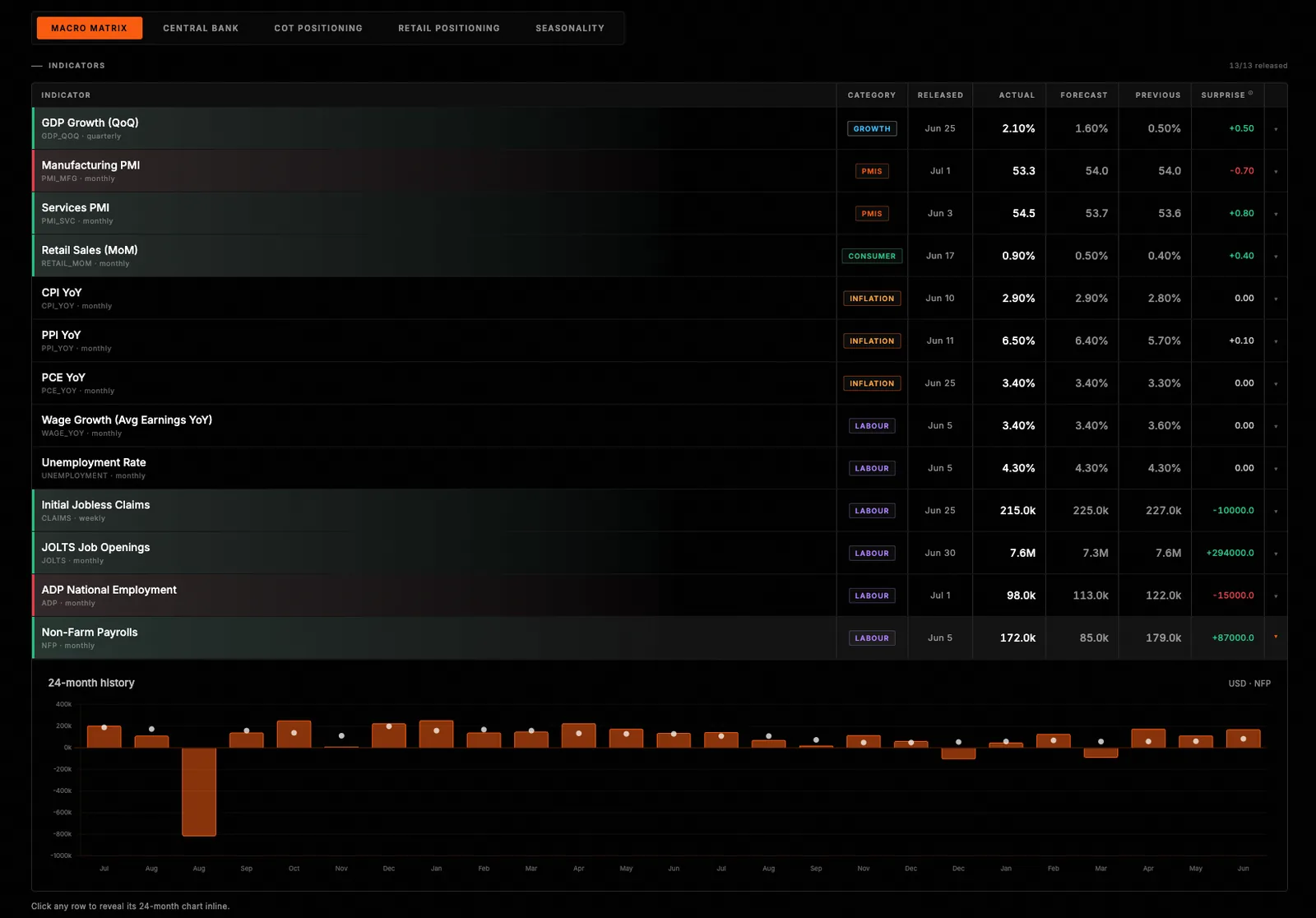Click the large negative bar in history chart
This screenshot has height=918, width=1316.
199,791
